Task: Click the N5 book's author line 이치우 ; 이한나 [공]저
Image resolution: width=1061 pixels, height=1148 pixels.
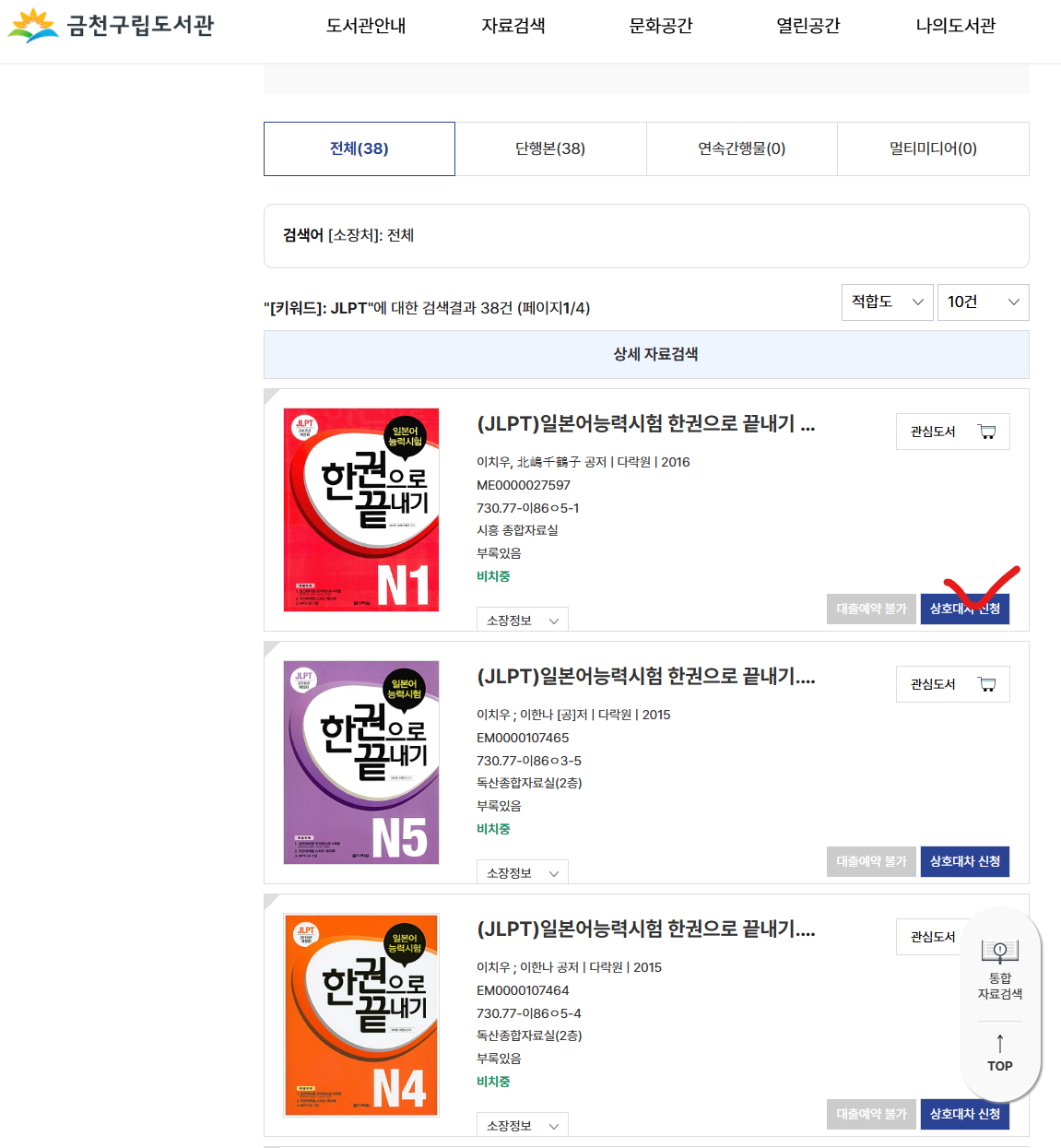Action: [573, 715]
